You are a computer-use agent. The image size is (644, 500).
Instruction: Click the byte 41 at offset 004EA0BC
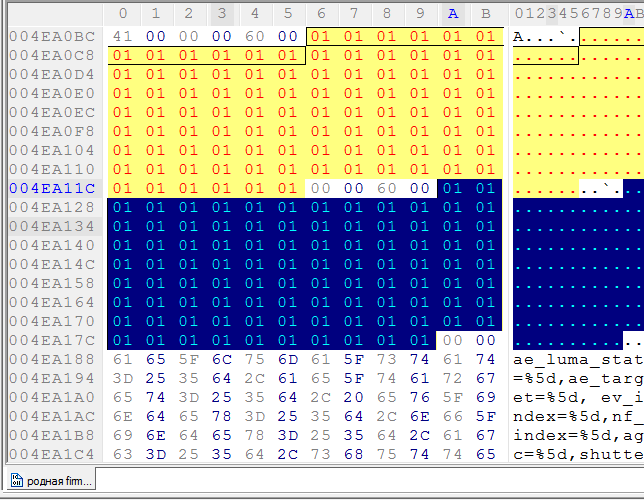[123, 36]
